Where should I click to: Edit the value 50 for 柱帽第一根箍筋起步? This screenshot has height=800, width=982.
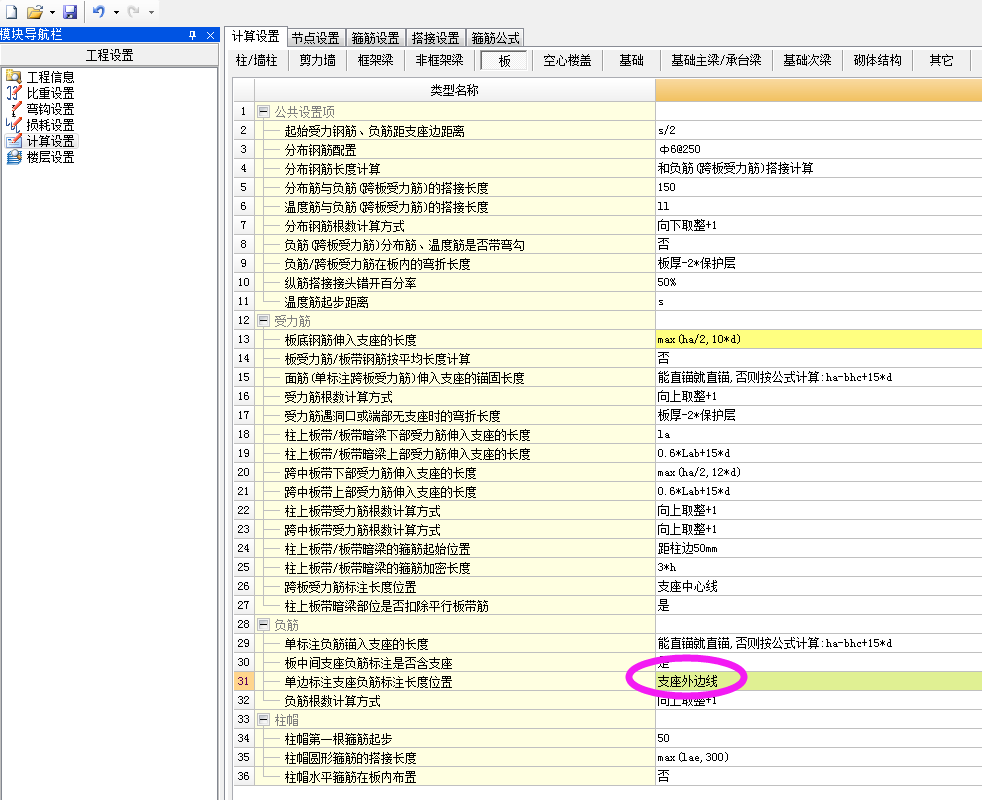[x=819, y=739]
